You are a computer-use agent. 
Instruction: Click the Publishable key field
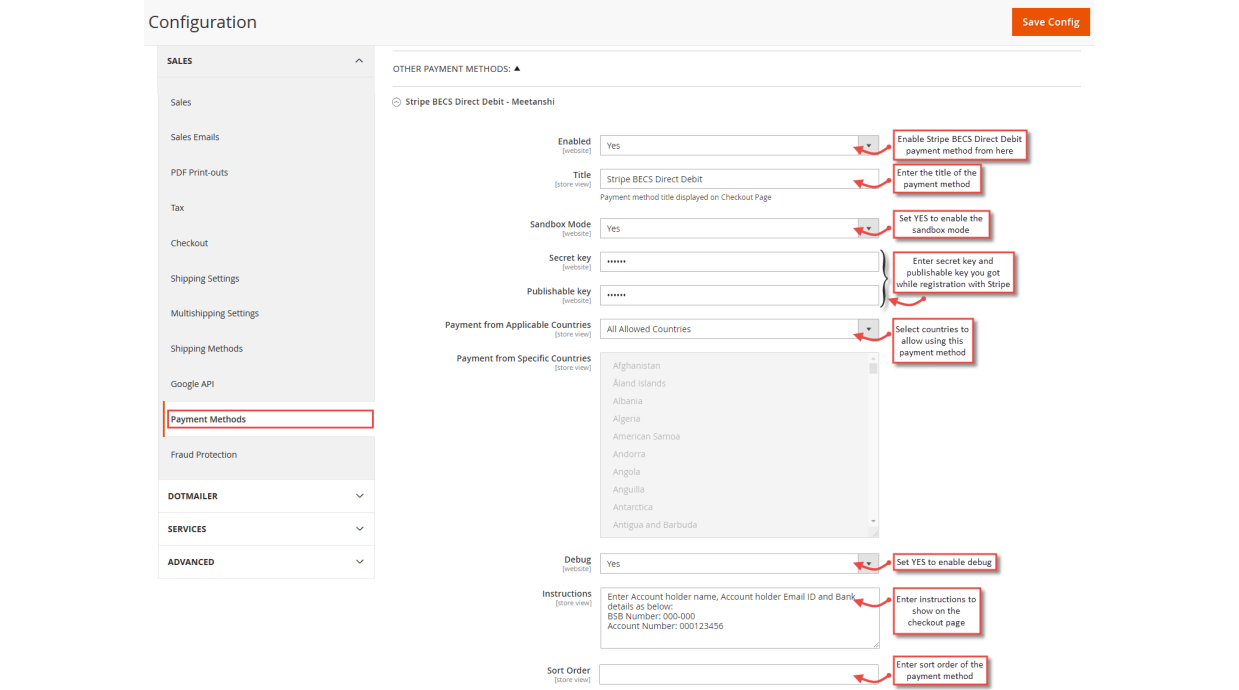coord(739,295)
